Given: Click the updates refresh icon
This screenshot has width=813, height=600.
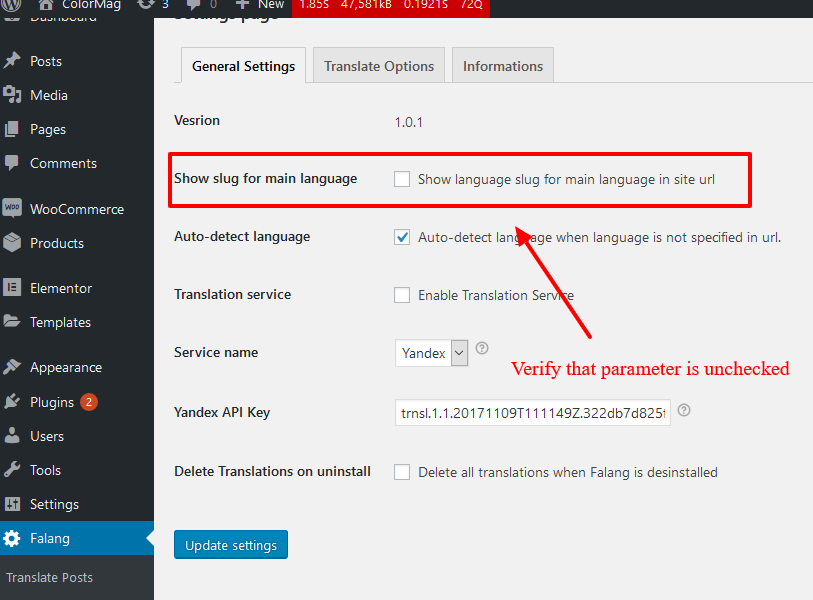Looking at the screenshot, I should point(145,5).
